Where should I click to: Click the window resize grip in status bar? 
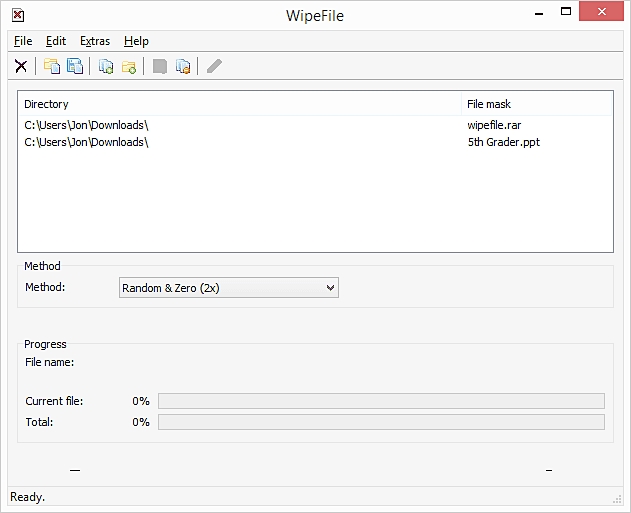tap(617, 500)
